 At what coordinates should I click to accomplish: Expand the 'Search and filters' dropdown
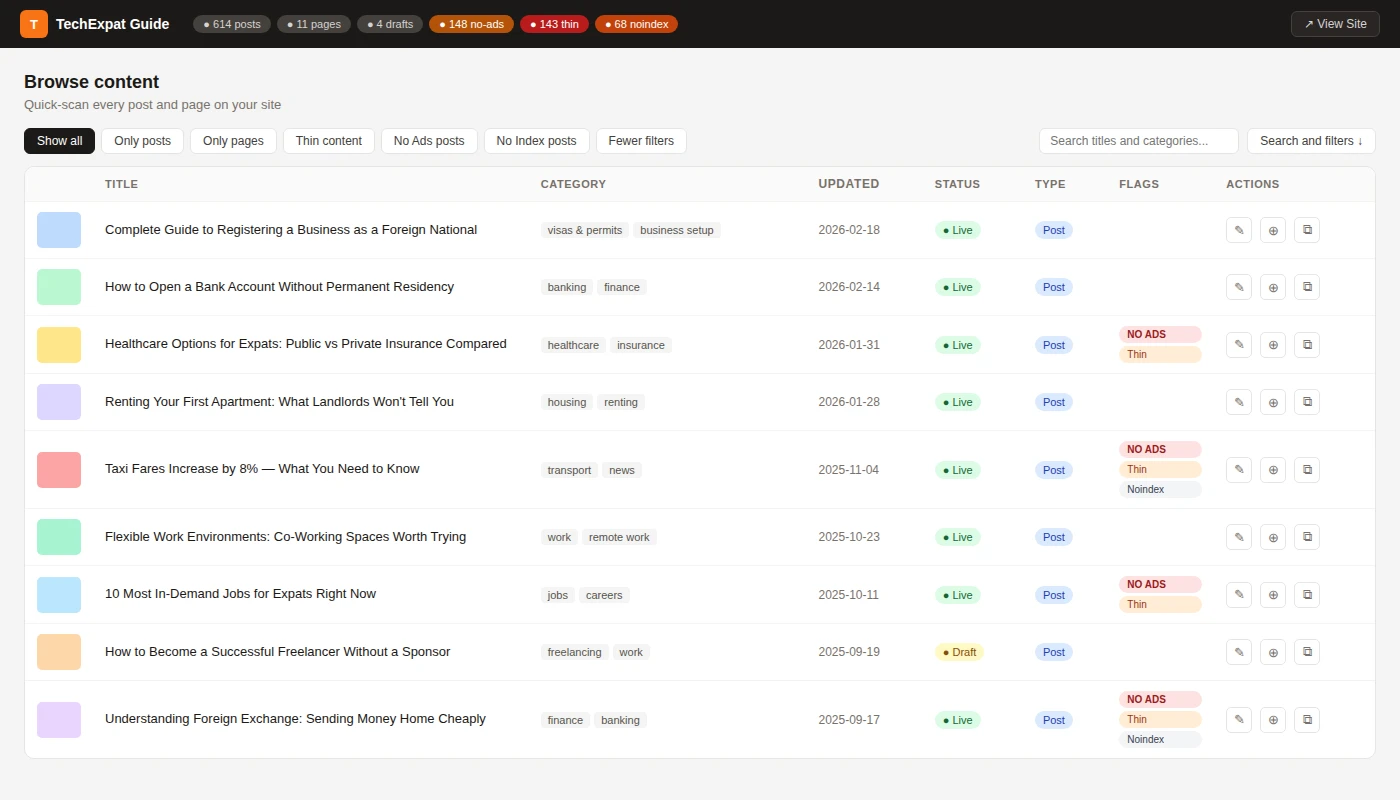click(x=1311, y=141)
